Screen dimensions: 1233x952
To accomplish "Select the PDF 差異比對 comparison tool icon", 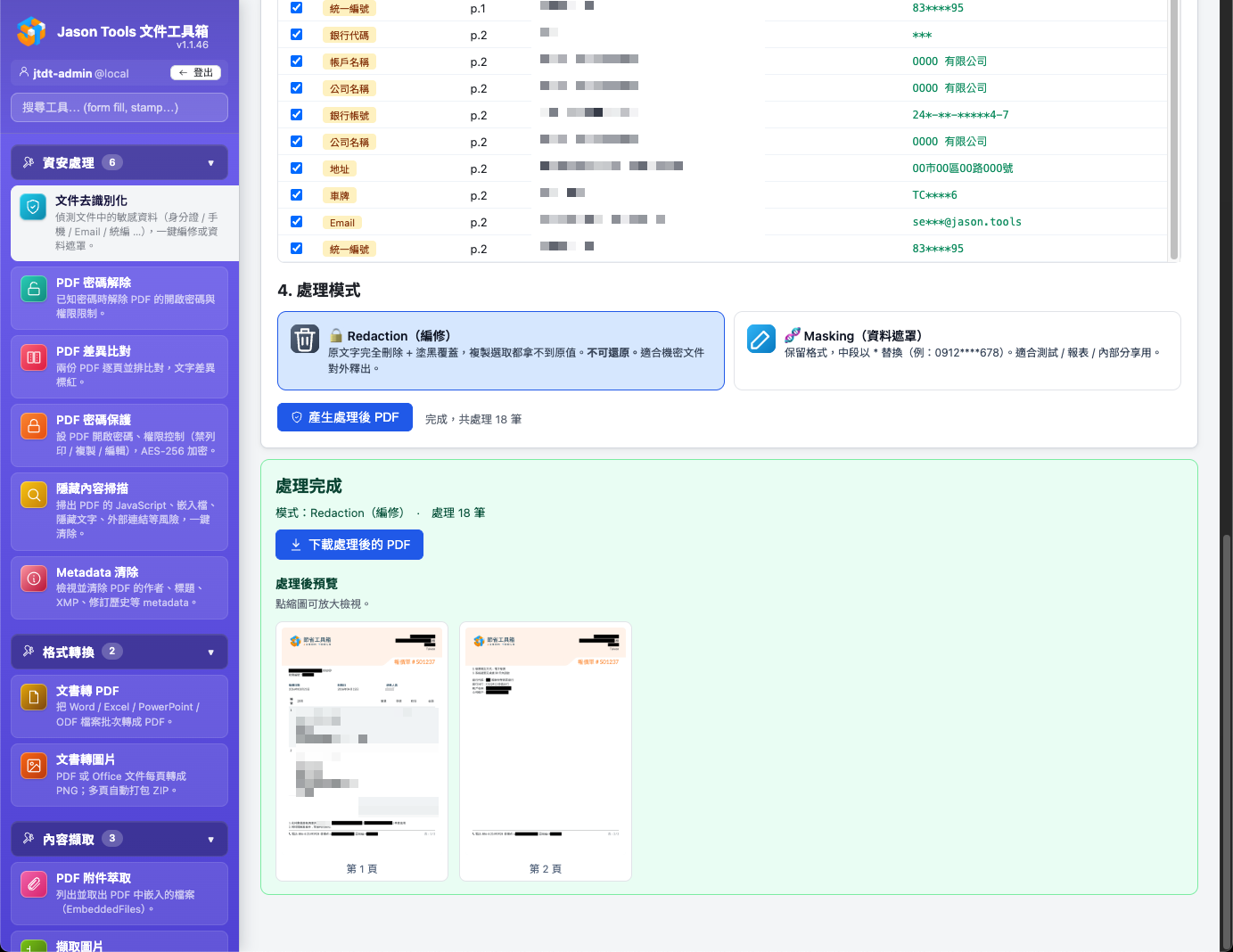I will click(33, 357).
